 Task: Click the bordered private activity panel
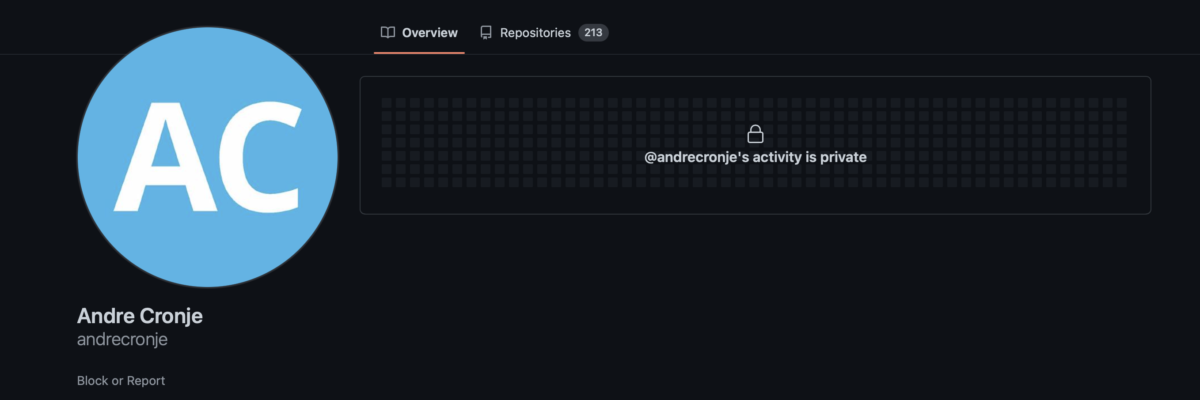[x=755, y=145]
